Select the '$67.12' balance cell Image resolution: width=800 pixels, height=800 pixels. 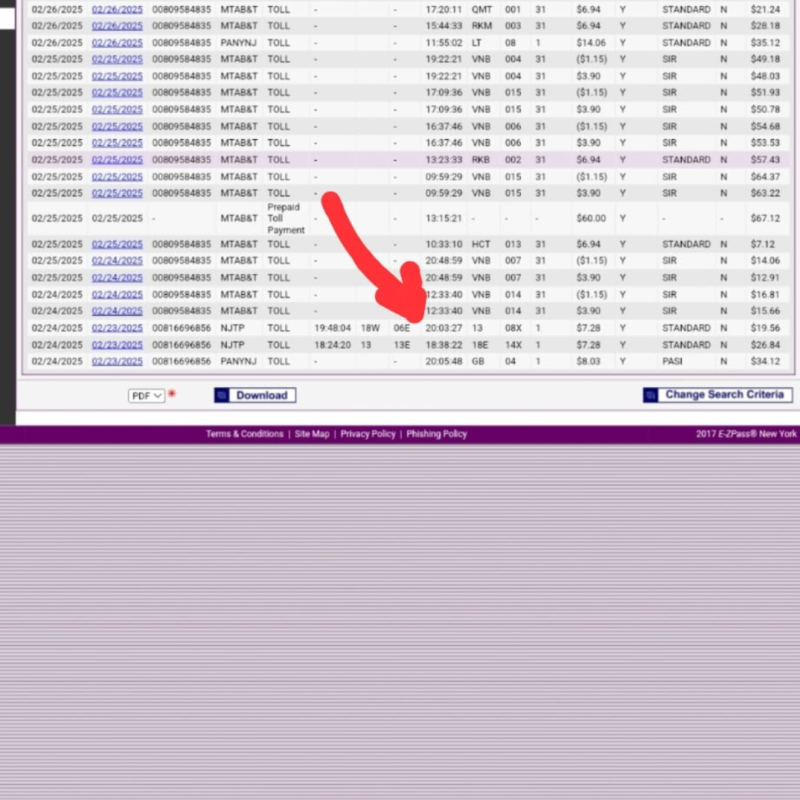(765, 218)
